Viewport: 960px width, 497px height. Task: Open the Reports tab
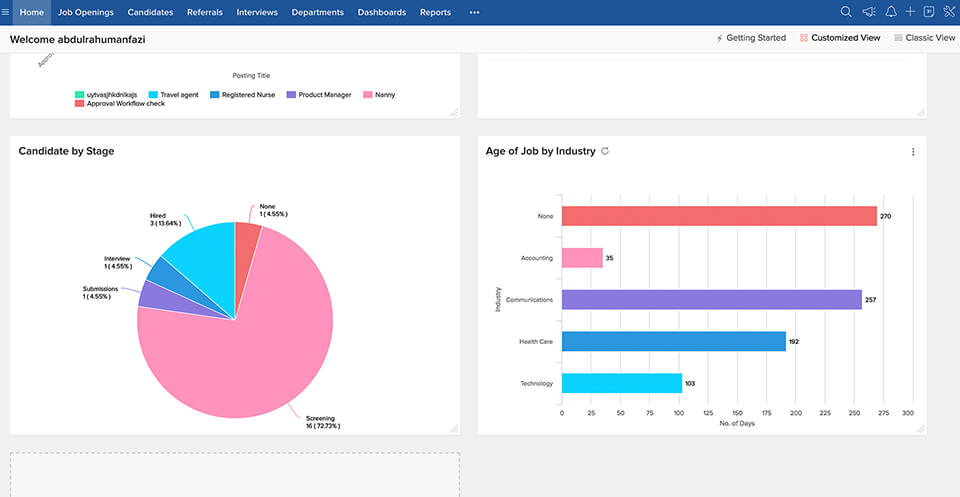[x=435, y=12]
